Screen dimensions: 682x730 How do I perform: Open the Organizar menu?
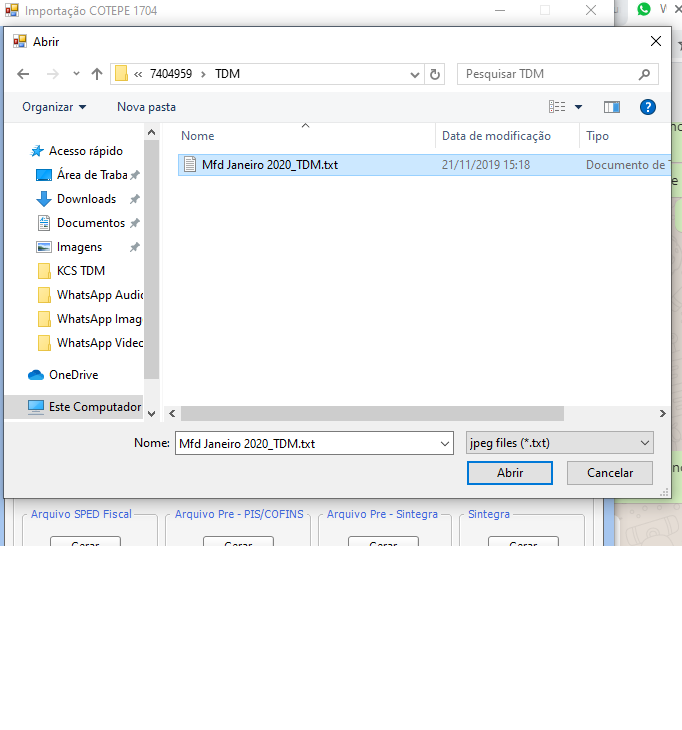(54, 107)
